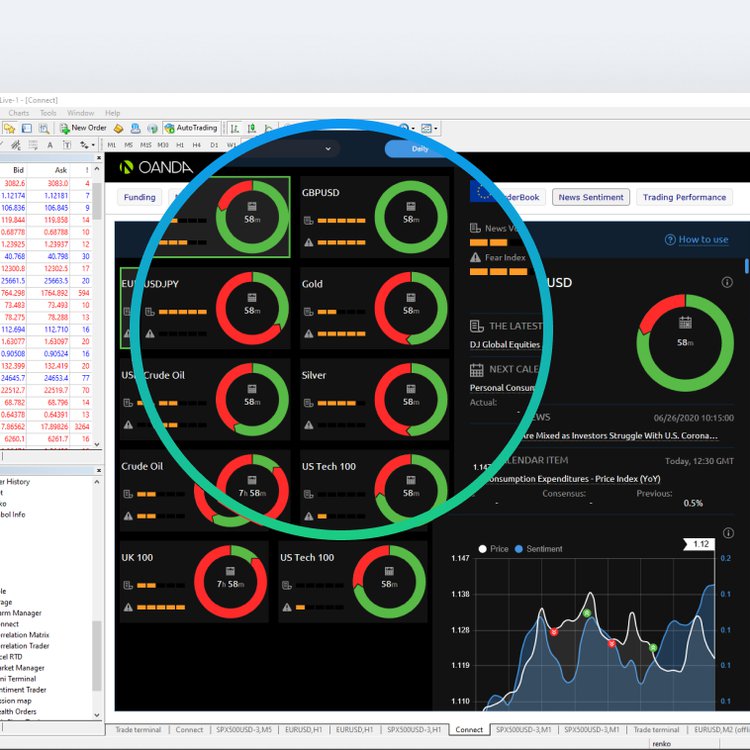750x750 pixels.
Task: Click the calendar icon in the GBPUSD donut
Action: tap(411, 208)
